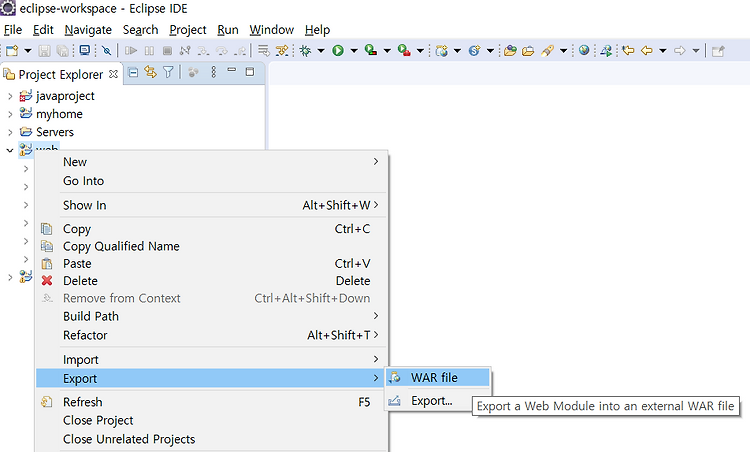The image size is (750, 452).
Task: Open the File menu
Action: tap(13, 30)
